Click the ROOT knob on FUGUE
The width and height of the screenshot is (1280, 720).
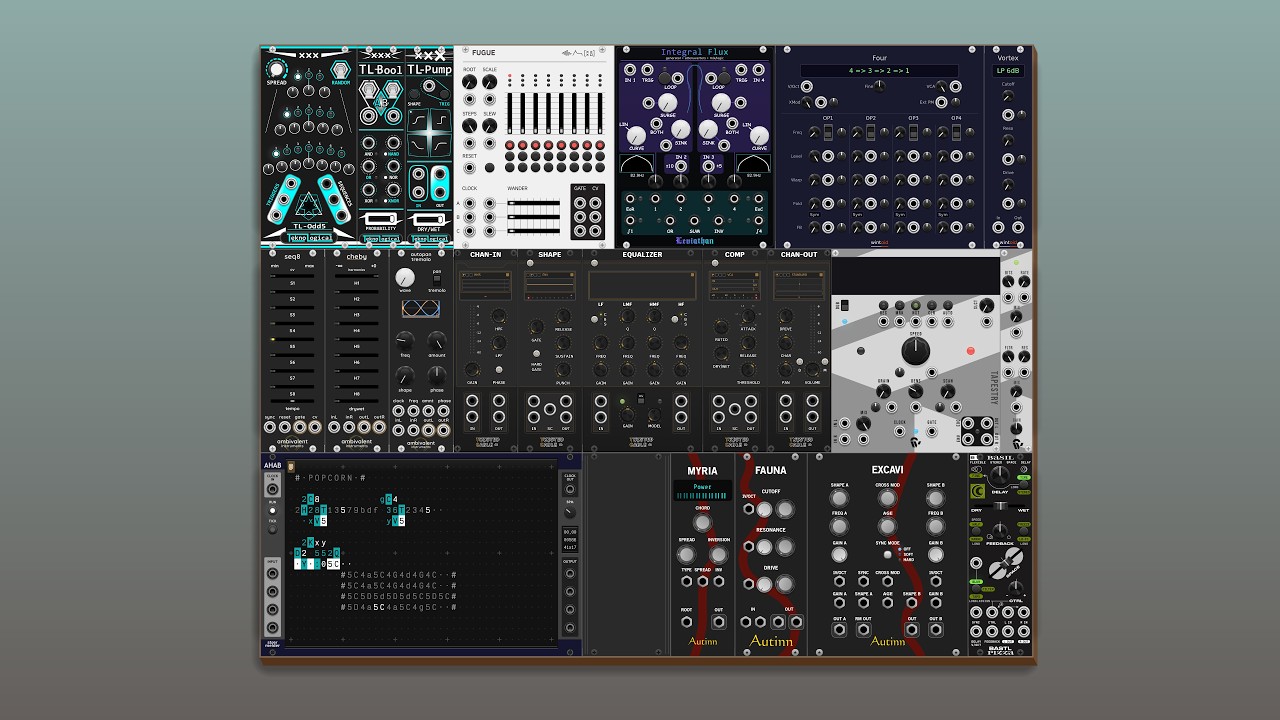(x=469, y=81)
